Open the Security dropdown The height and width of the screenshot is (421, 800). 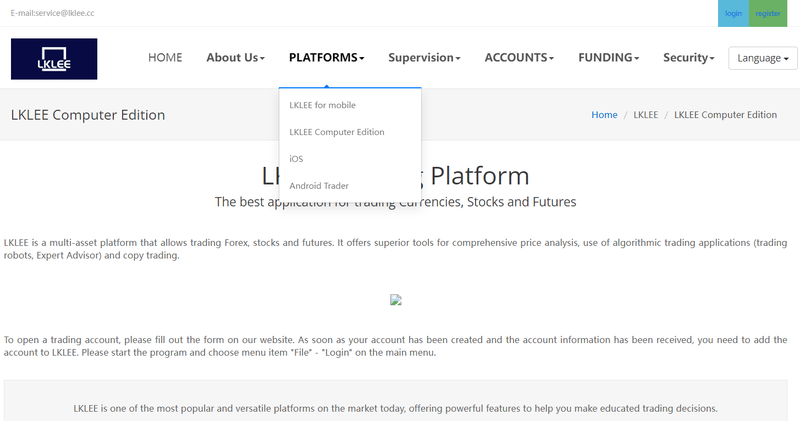click(x=688, y=58)
